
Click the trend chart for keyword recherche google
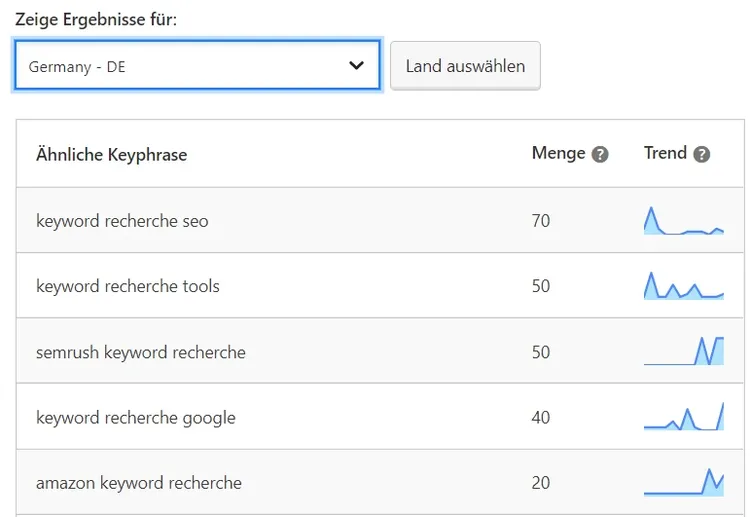(684, 416)
